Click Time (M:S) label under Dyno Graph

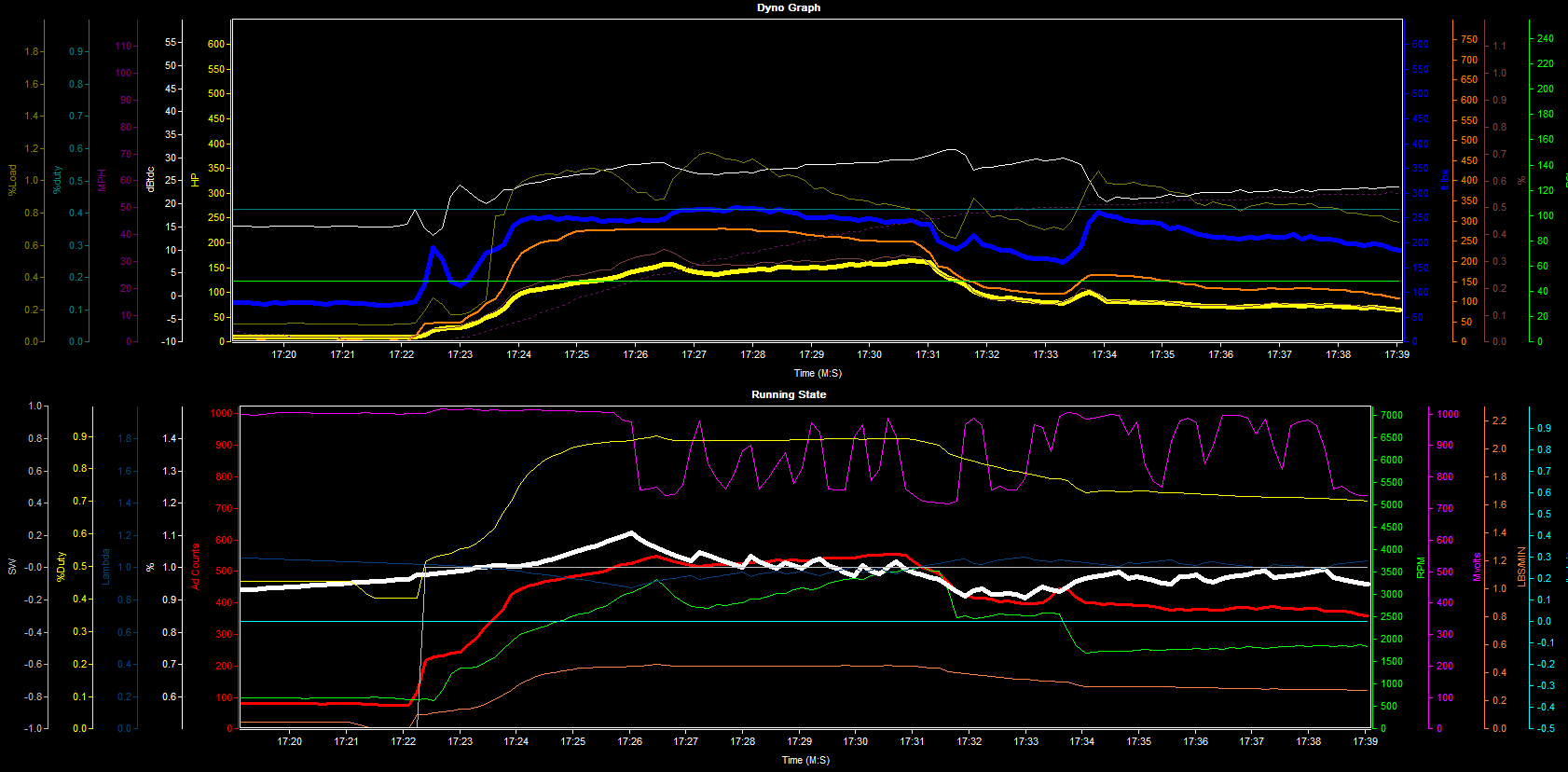tap(817, 373)
